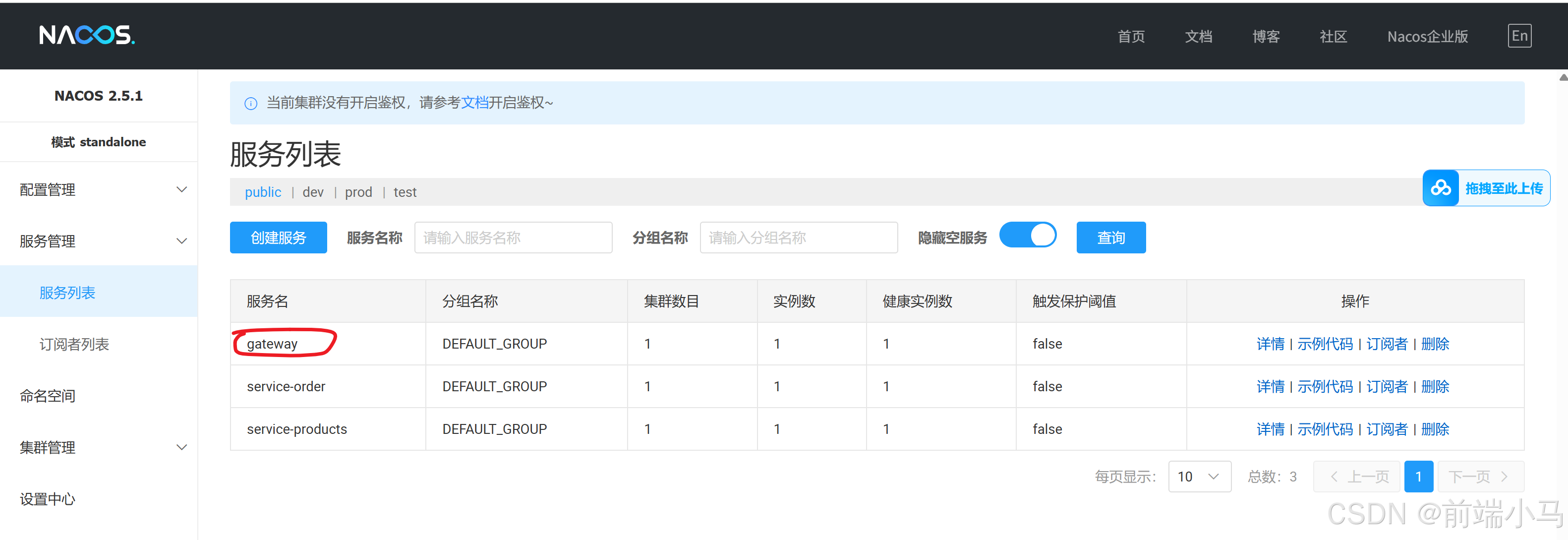
Task: Open the page size dropdown showing 10
Action: coord(1199,477)
